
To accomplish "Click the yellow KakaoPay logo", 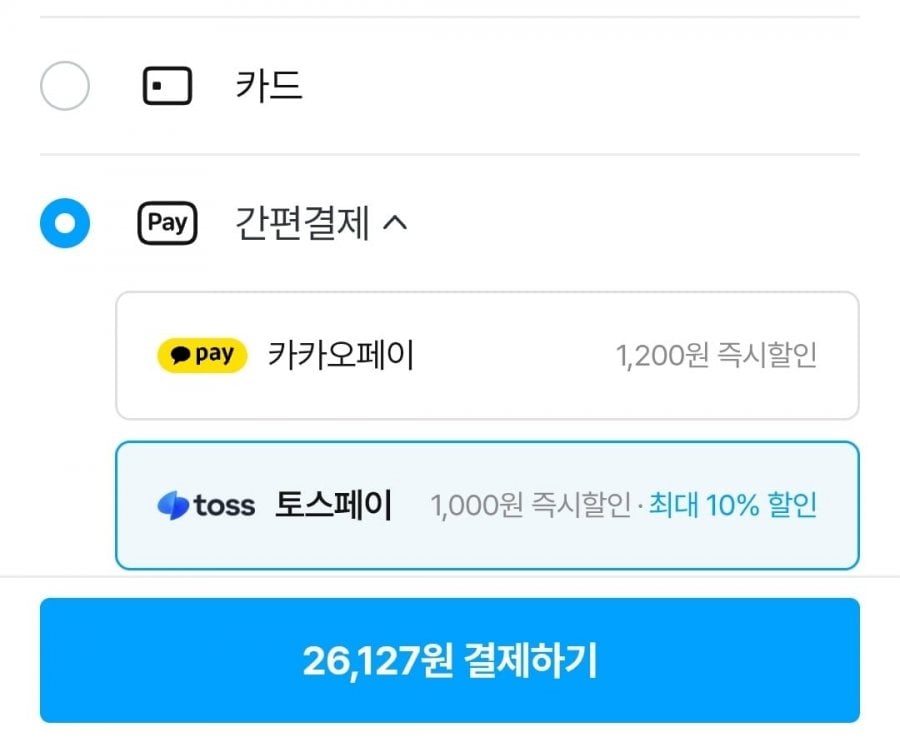I will pyautogui.click(x=202, y=355).
